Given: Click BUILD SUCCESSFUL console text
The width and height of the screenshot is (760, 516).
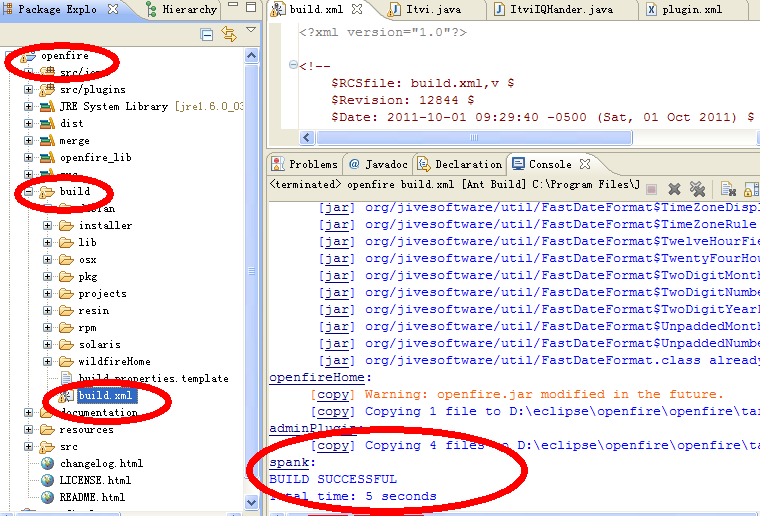Looking at the screenshot, I should 333,480.
